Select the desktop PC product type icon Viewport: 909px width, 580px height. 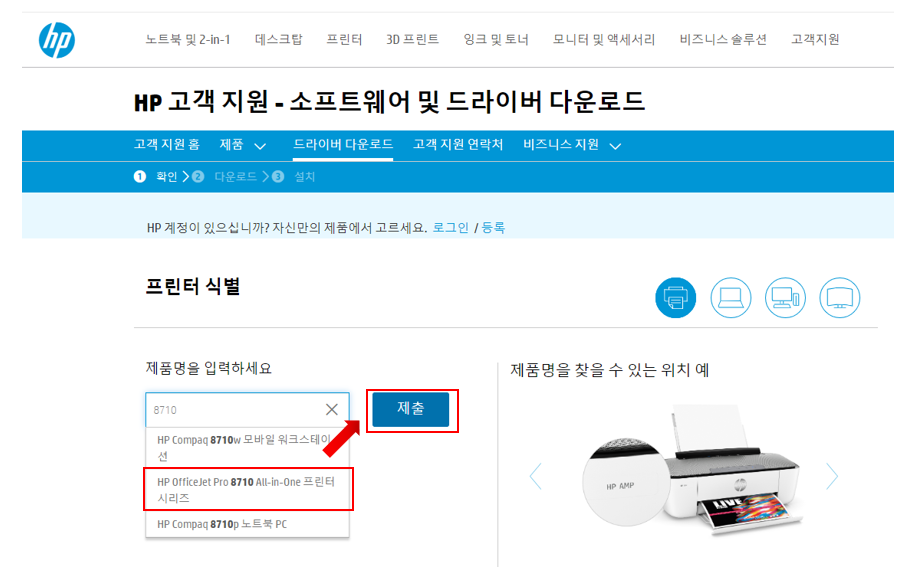click(785, 298)
